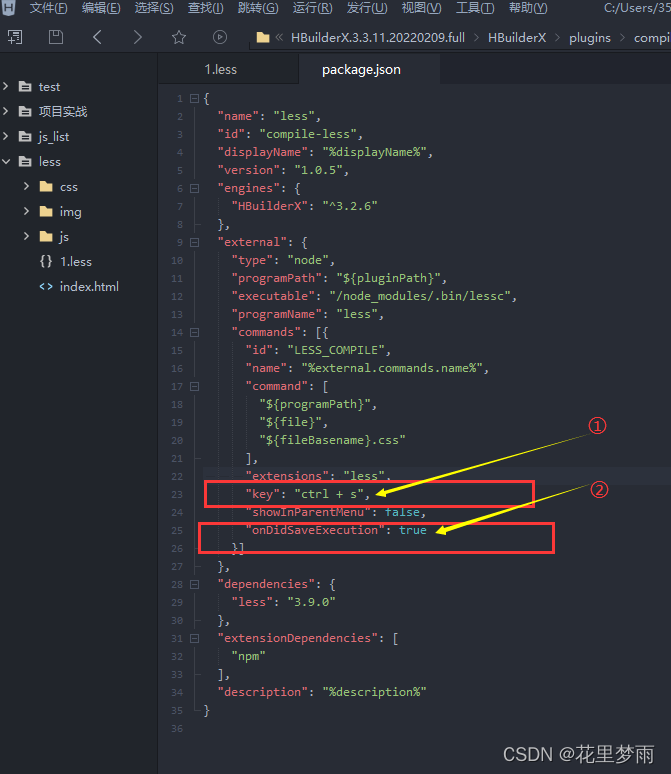Screen dimensions: 671x774
Task: Click the "%description%" value
Action: 374,692
